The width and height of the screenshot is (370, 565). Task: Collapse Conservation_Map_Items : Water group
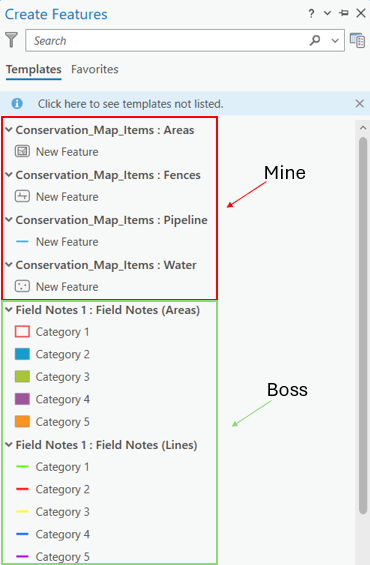(x=9, y=265)
